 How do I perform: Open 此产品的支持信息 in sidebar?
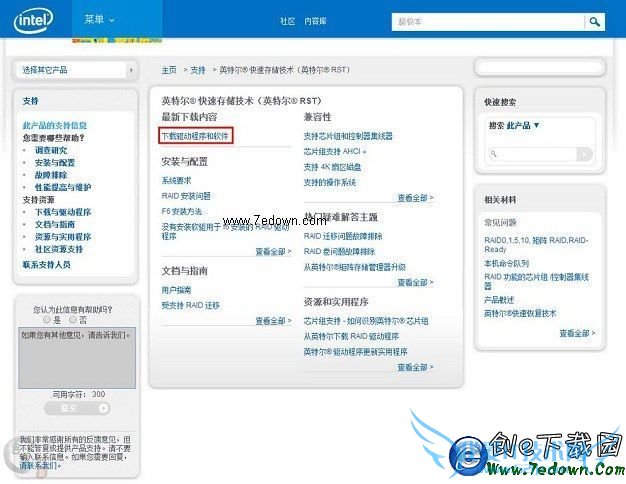click(55, 125)
